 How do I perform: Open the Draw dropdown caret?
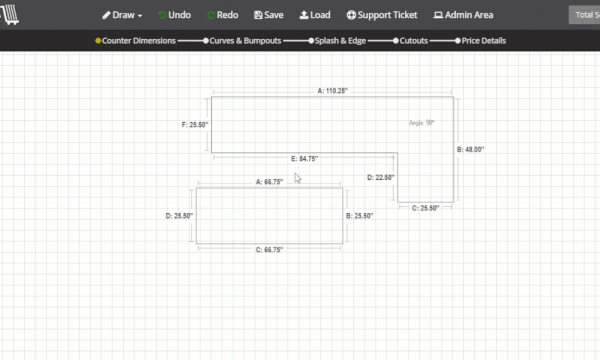click(140, 16)
